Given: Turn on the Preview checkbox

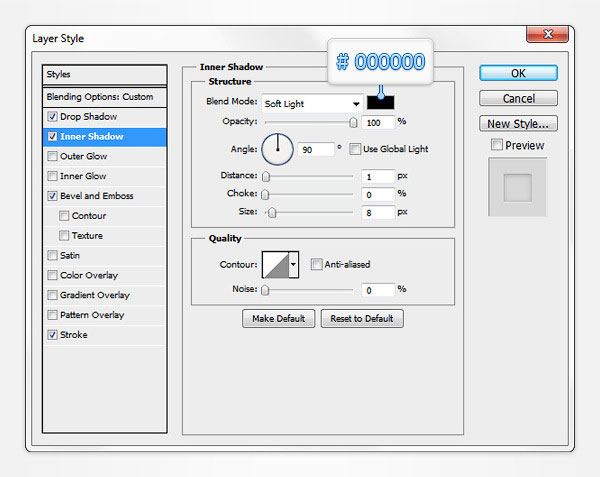Looking at the screenshot, I should click(x=497, y=145).
